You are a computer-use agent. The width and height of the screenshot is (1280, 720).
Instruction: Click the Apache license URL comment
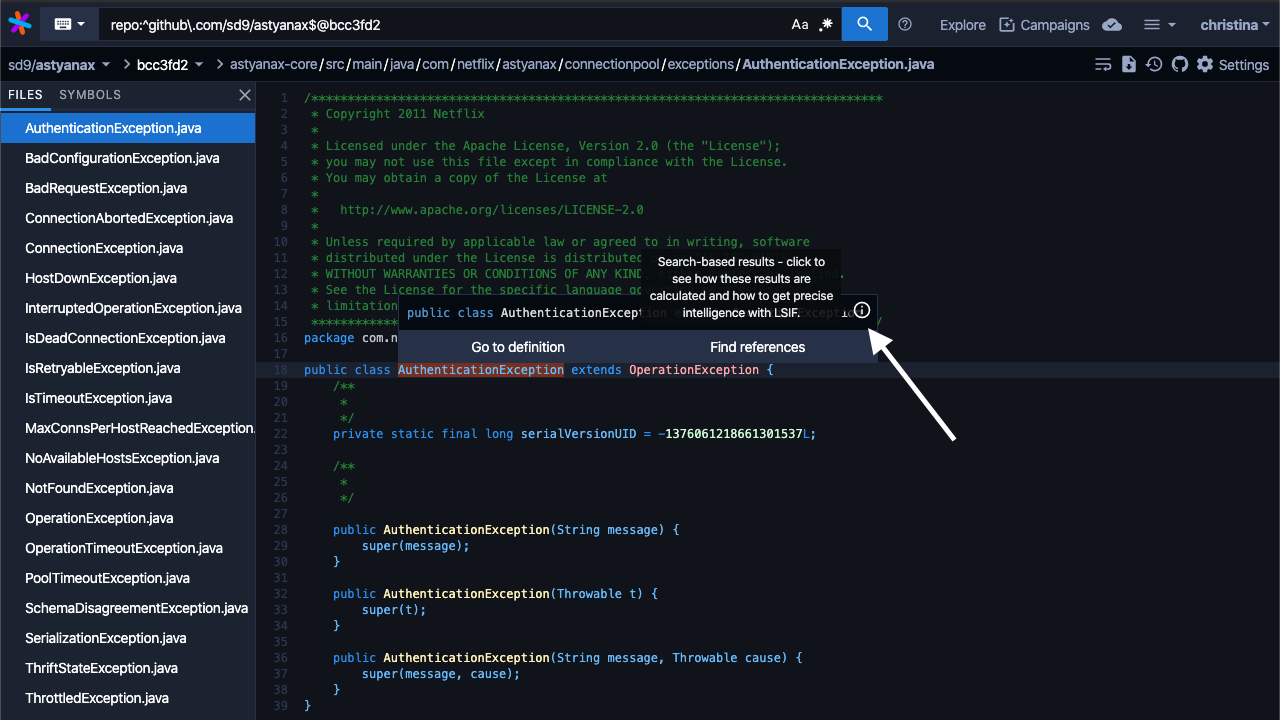(492, 210)
